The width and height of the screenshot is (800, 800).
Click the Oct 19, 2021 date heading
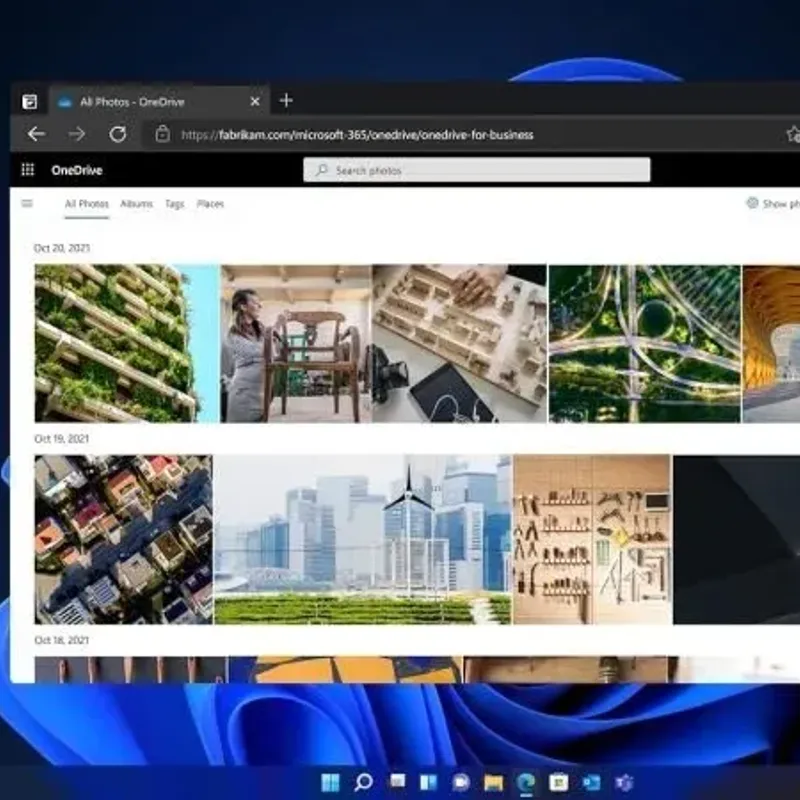[61, 439]
